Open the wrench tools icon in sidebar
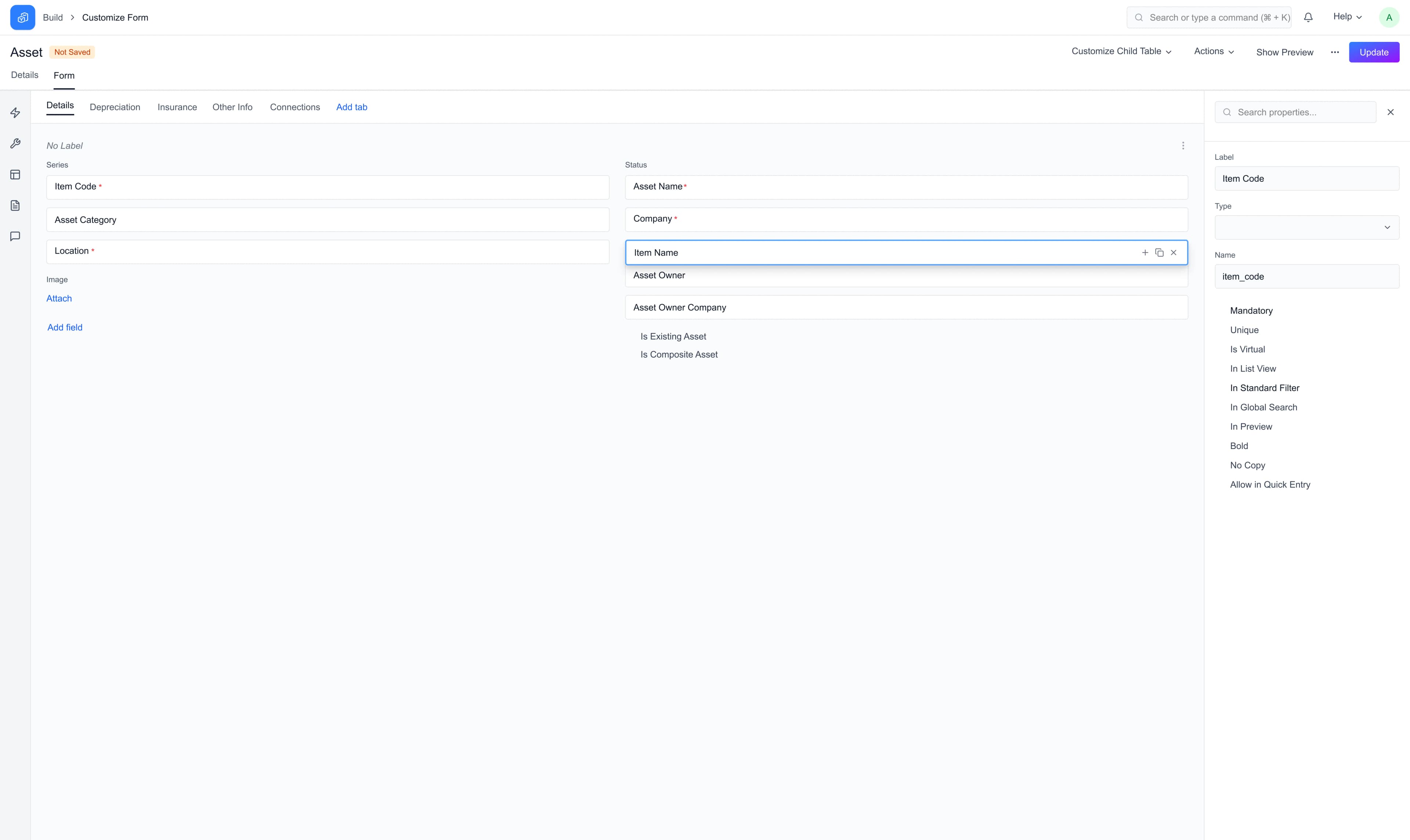The image size is (1410, 840). [15, 143]
